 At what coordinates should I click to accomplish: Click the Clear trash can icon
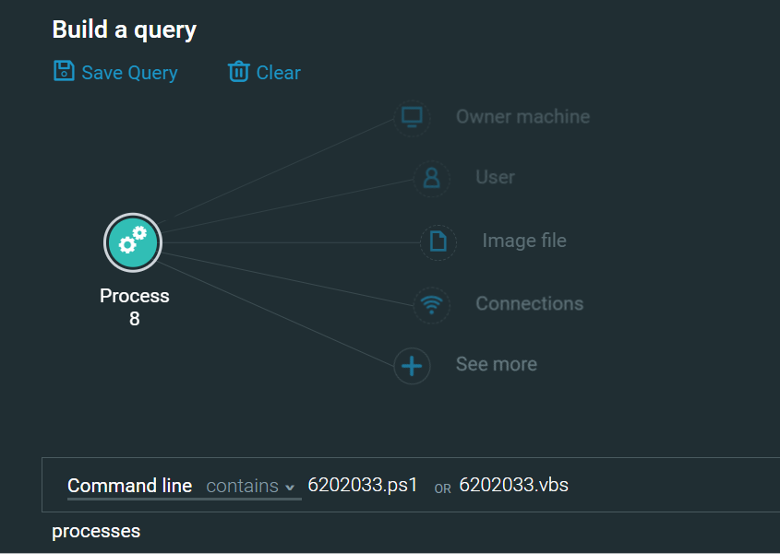coord(238,72)
